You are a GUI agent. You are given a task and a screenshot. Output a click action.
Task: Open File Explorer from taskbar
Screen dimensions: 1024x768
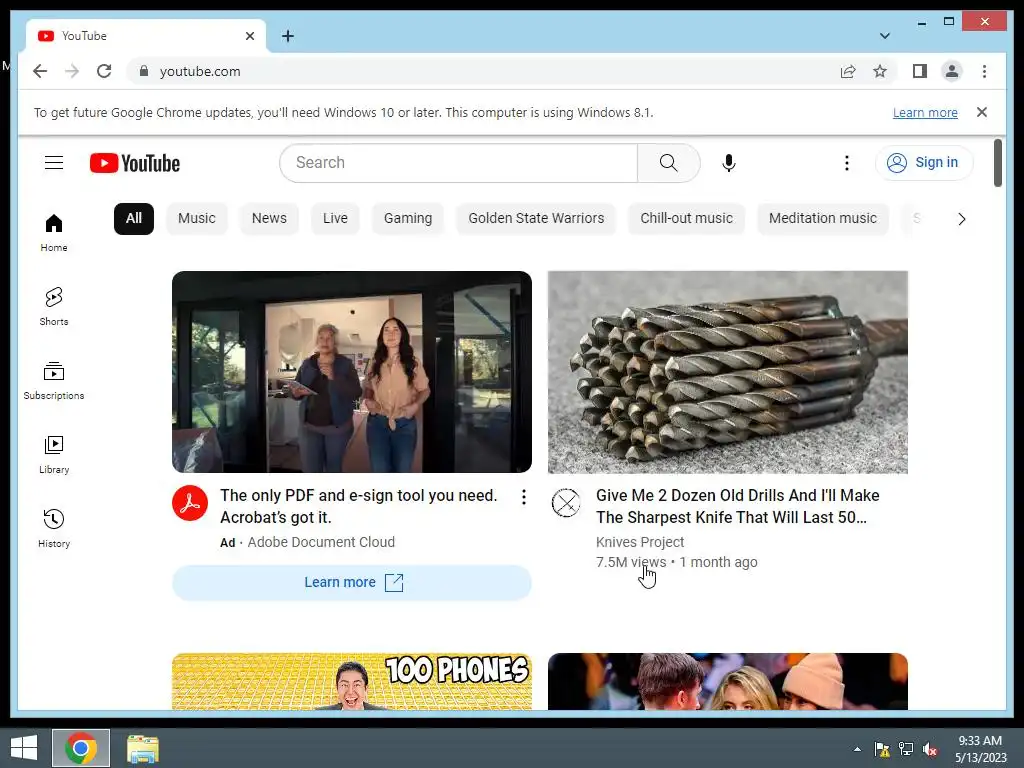click(142, 748)
